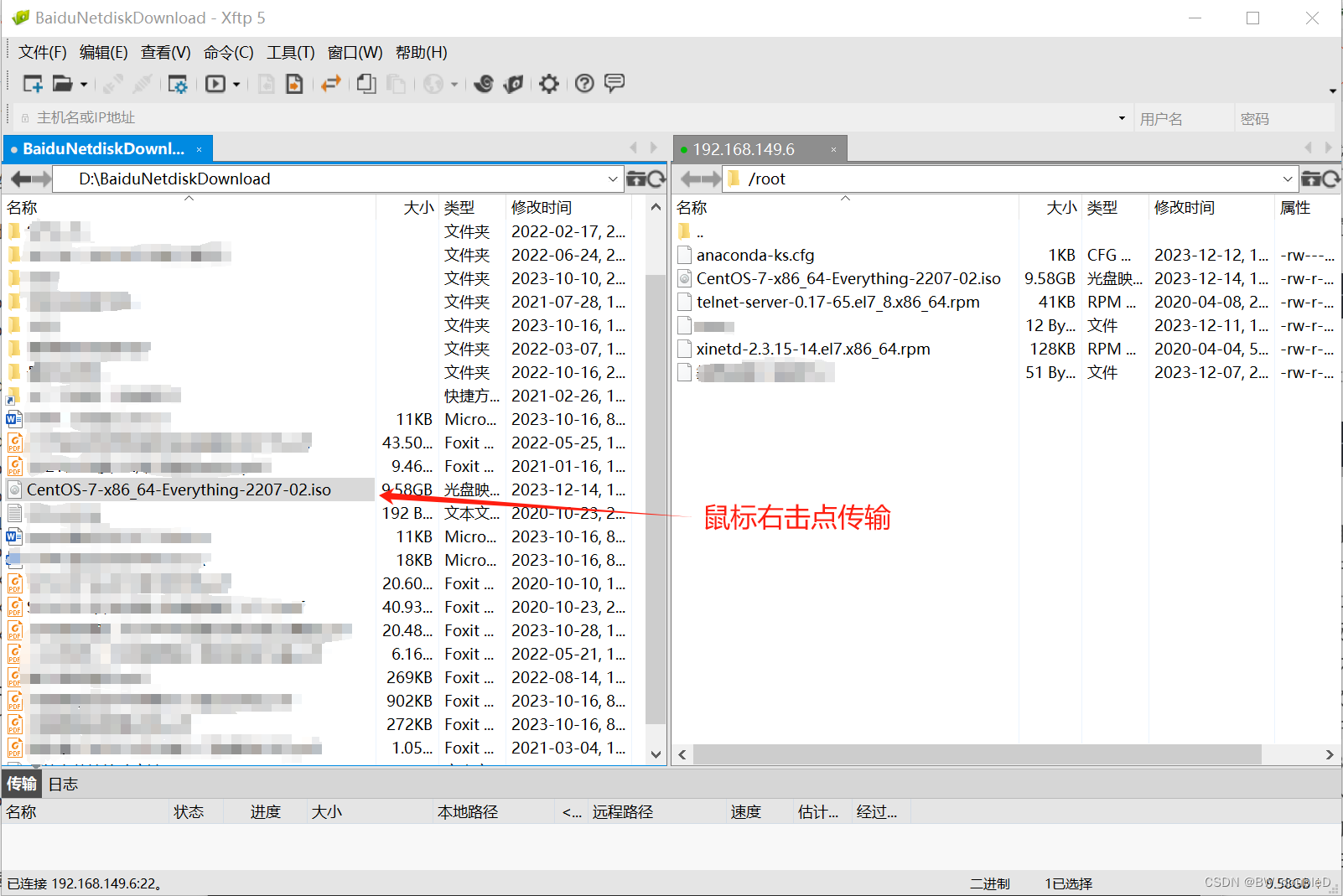
Task: Click the host name or IP address field
Action: click(575, 118)
